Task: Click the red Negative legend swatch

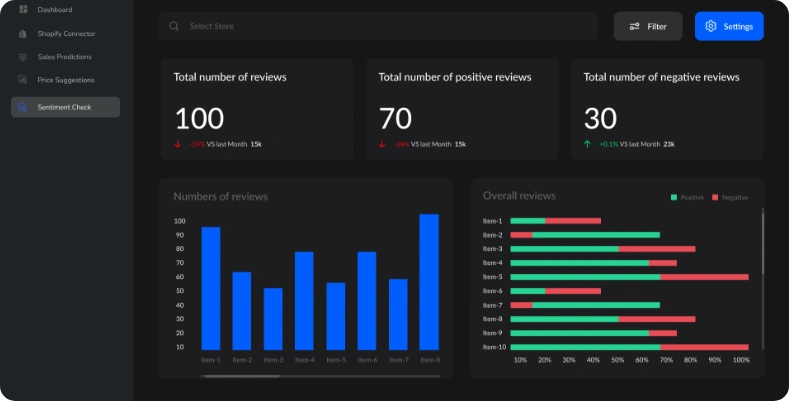Action: tap(715, 197)
